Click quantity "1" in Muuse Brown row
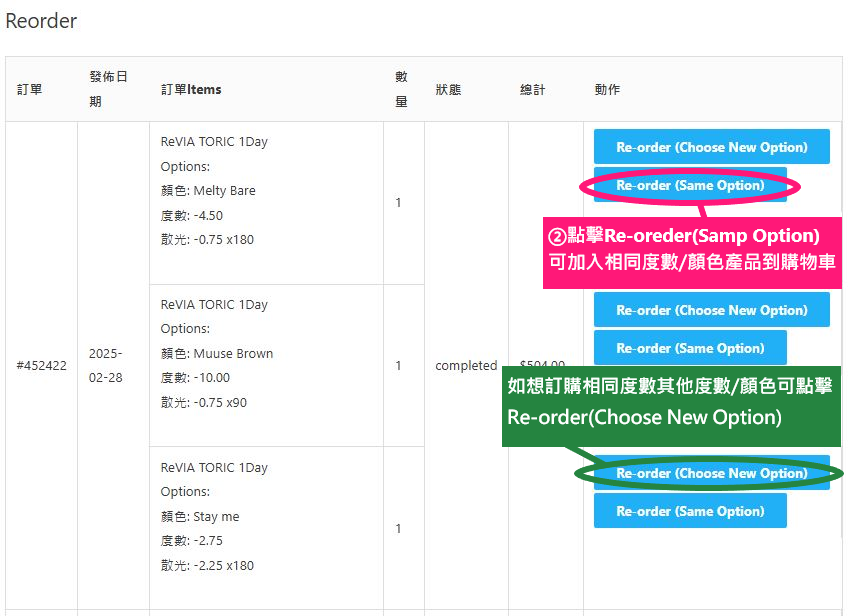The height and width of the screenshot is (616, 852). click(x=398, y=366)
